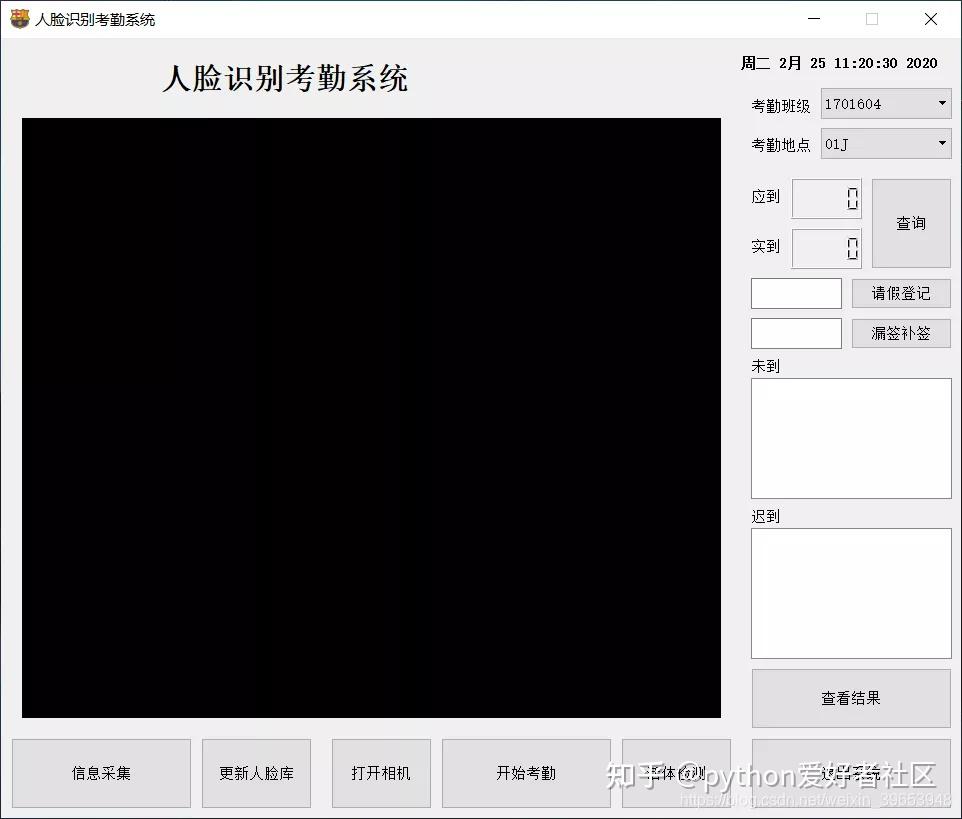Click the 活体检测 detection button at bottom
This screenshot has width=962, height=819.
[x=676, y=773]
